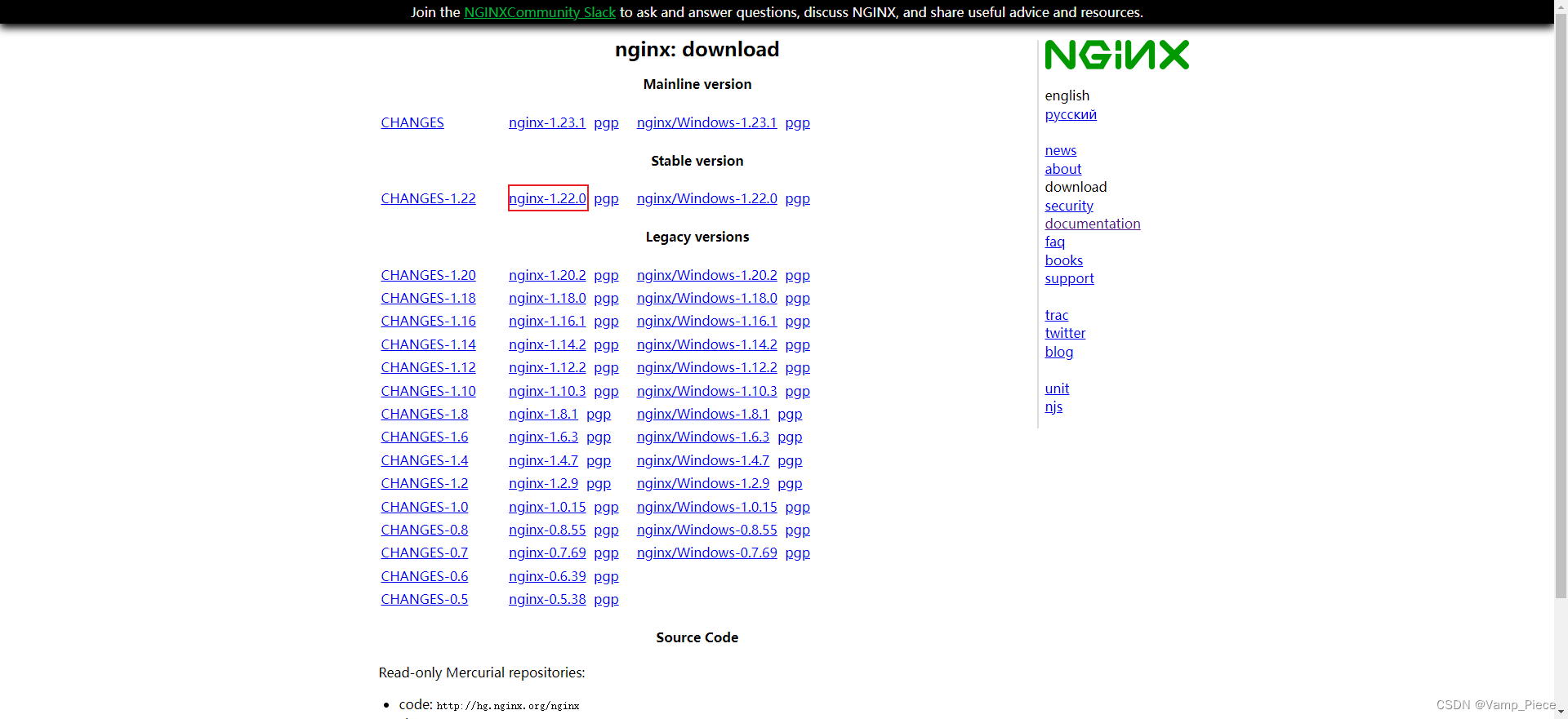Open CHANGES-1.22 stable changelog
The width and height of the screenshot is (1568, 719).
[x=428, y=198]
